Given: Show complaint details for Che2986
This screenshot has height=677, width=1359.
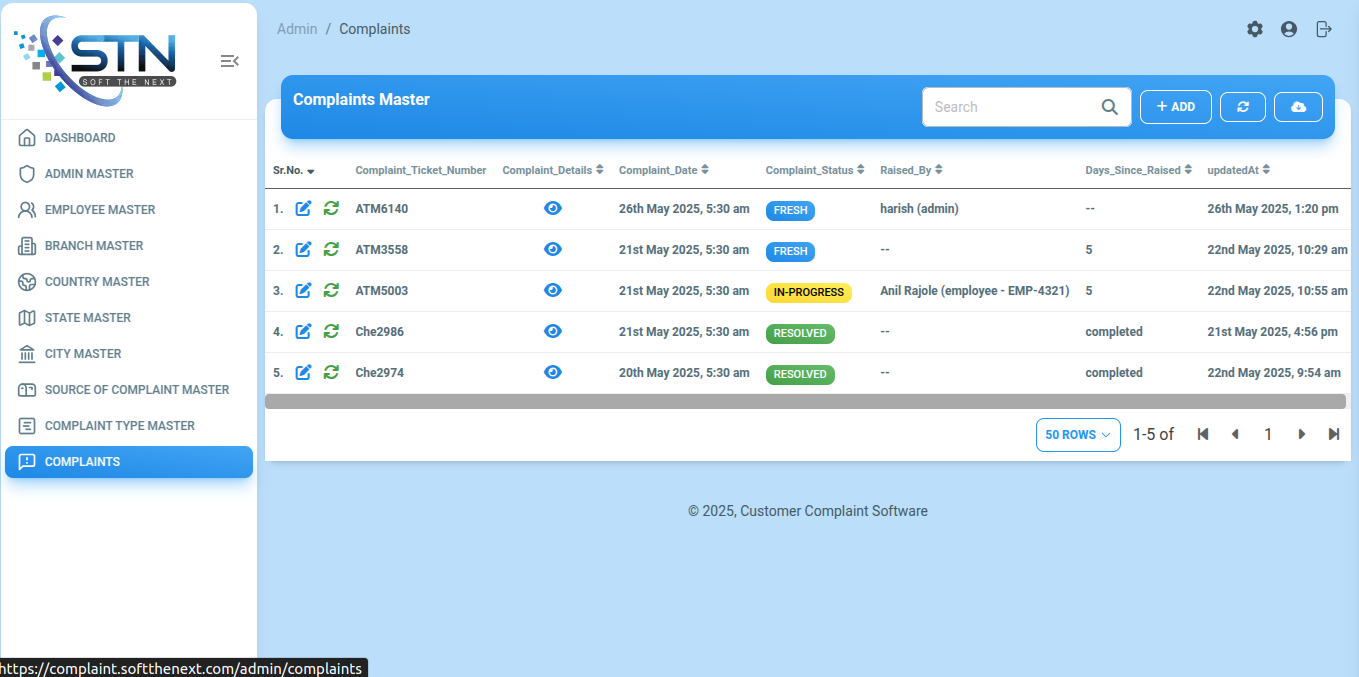Looking at the screenshot, I should 553,331.
